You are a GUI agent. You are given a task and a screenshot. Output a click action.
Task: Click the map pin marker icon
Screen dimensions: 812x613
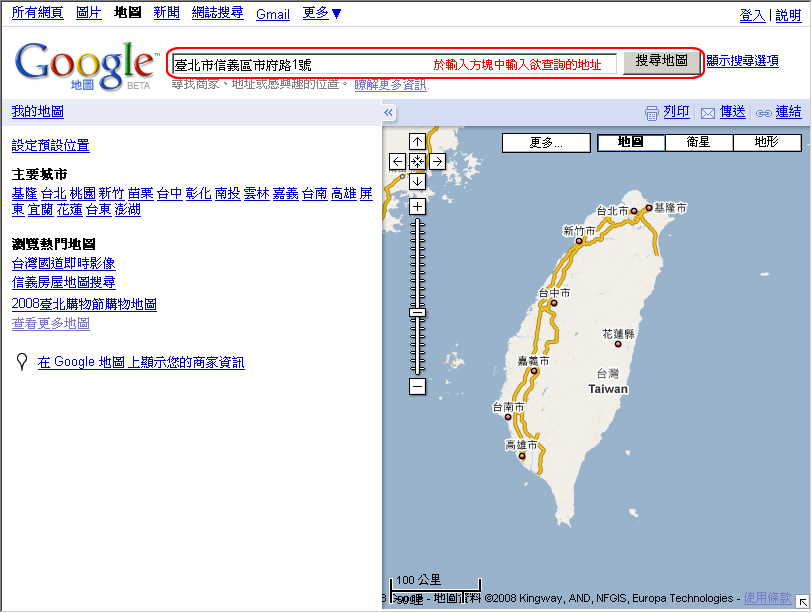pos(22,361)
